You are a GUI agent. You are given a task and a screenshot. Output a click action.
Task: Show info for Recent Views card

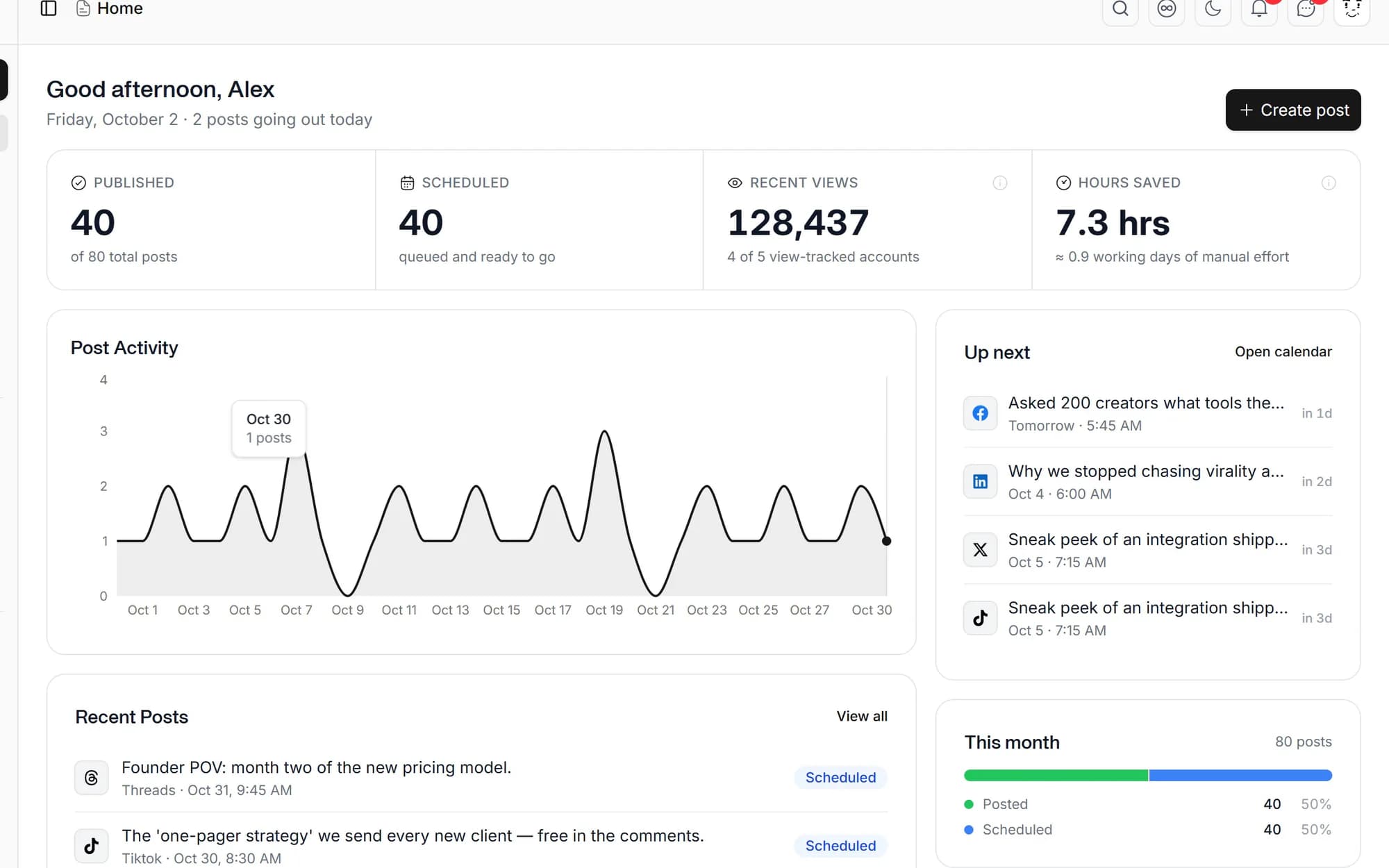[999, 183]
